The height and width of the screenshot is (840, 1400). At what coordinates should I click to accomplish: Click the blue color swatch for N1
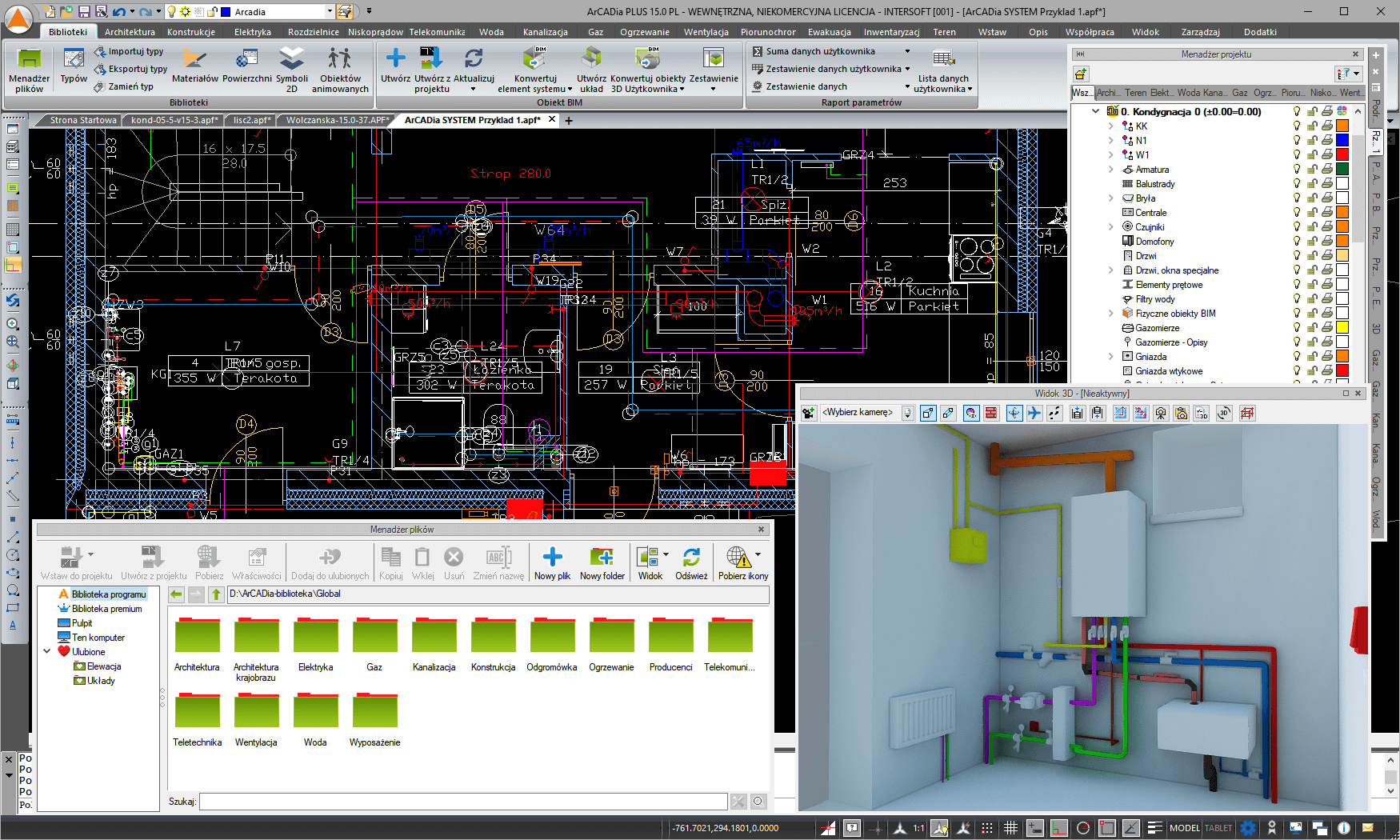[1342, 140]
